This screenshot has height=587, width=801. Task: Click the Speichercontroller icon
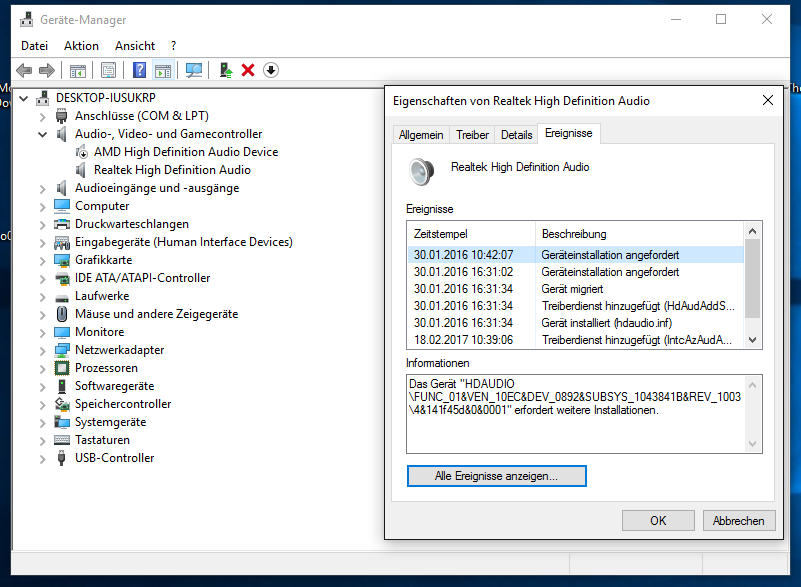point(62,404)
